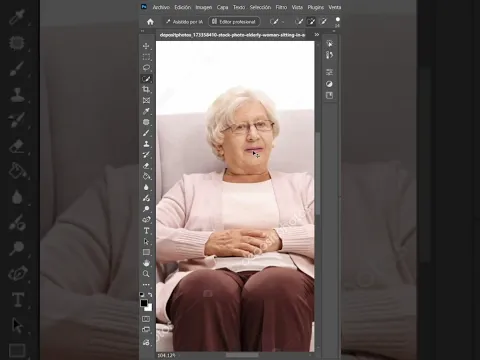Open the Selección menu

click(260, 7)
